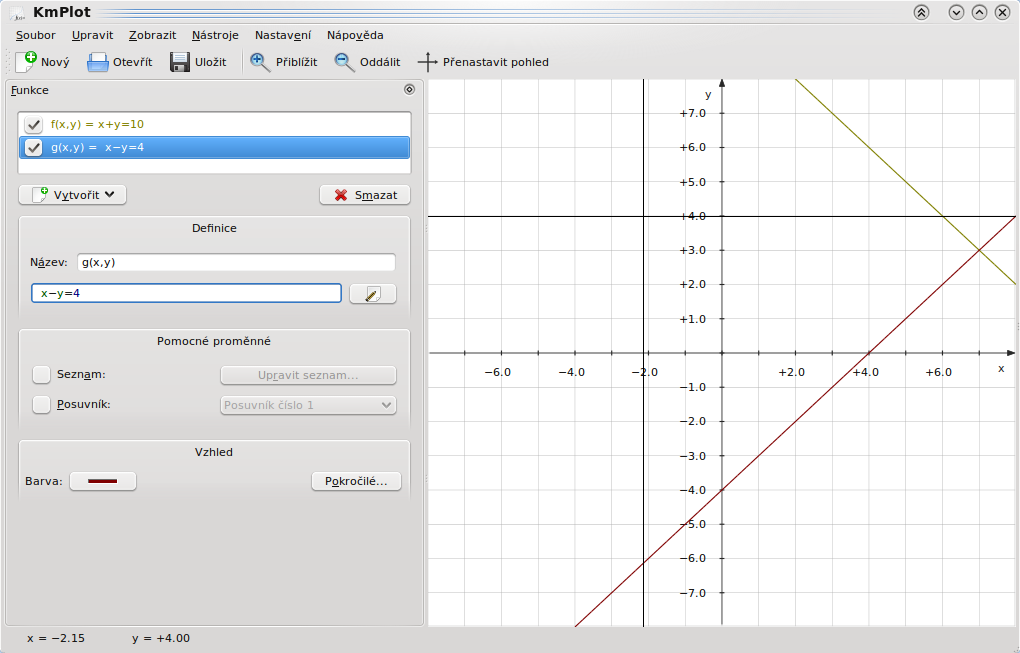Click the red x−y=4 line on plot
1020x653 pixels.
coord(795,420)
